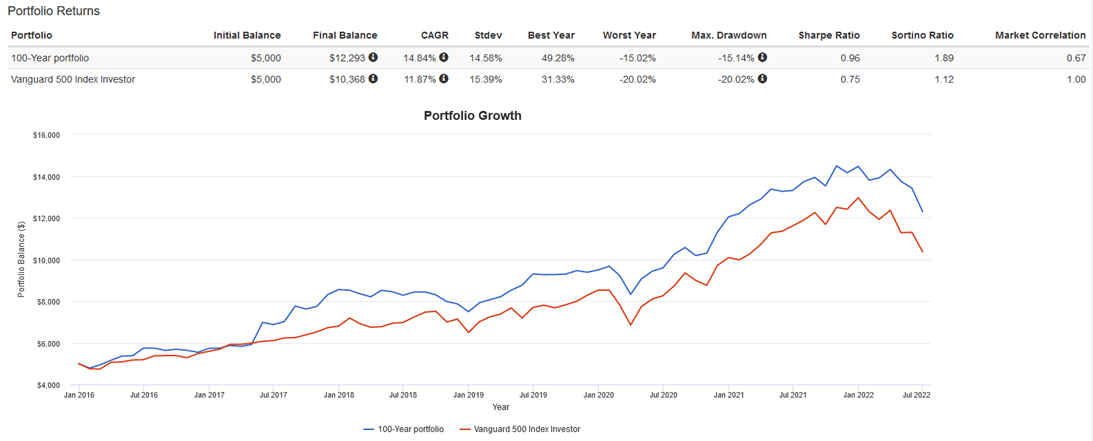Click the Max. Drawdown column header
This screenshot has height=441, width=1093.
tap(729, 35)
